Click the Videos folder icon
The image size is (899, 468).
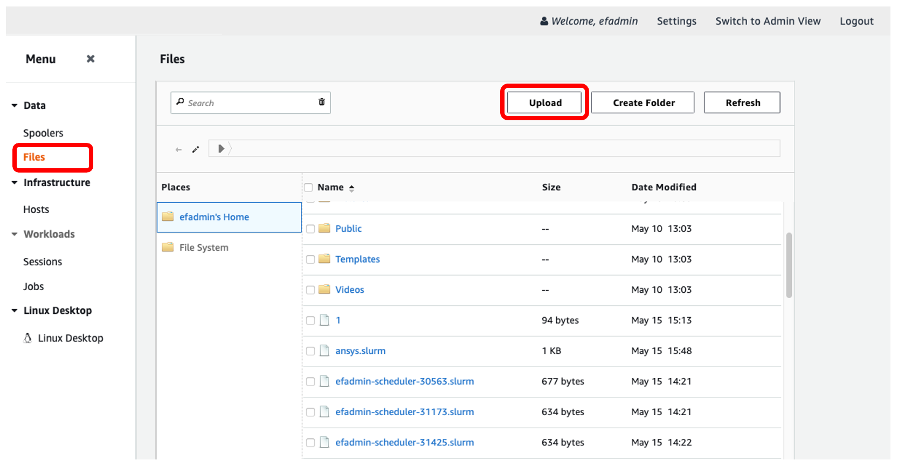pyautogui.click(x=324, y=290)
